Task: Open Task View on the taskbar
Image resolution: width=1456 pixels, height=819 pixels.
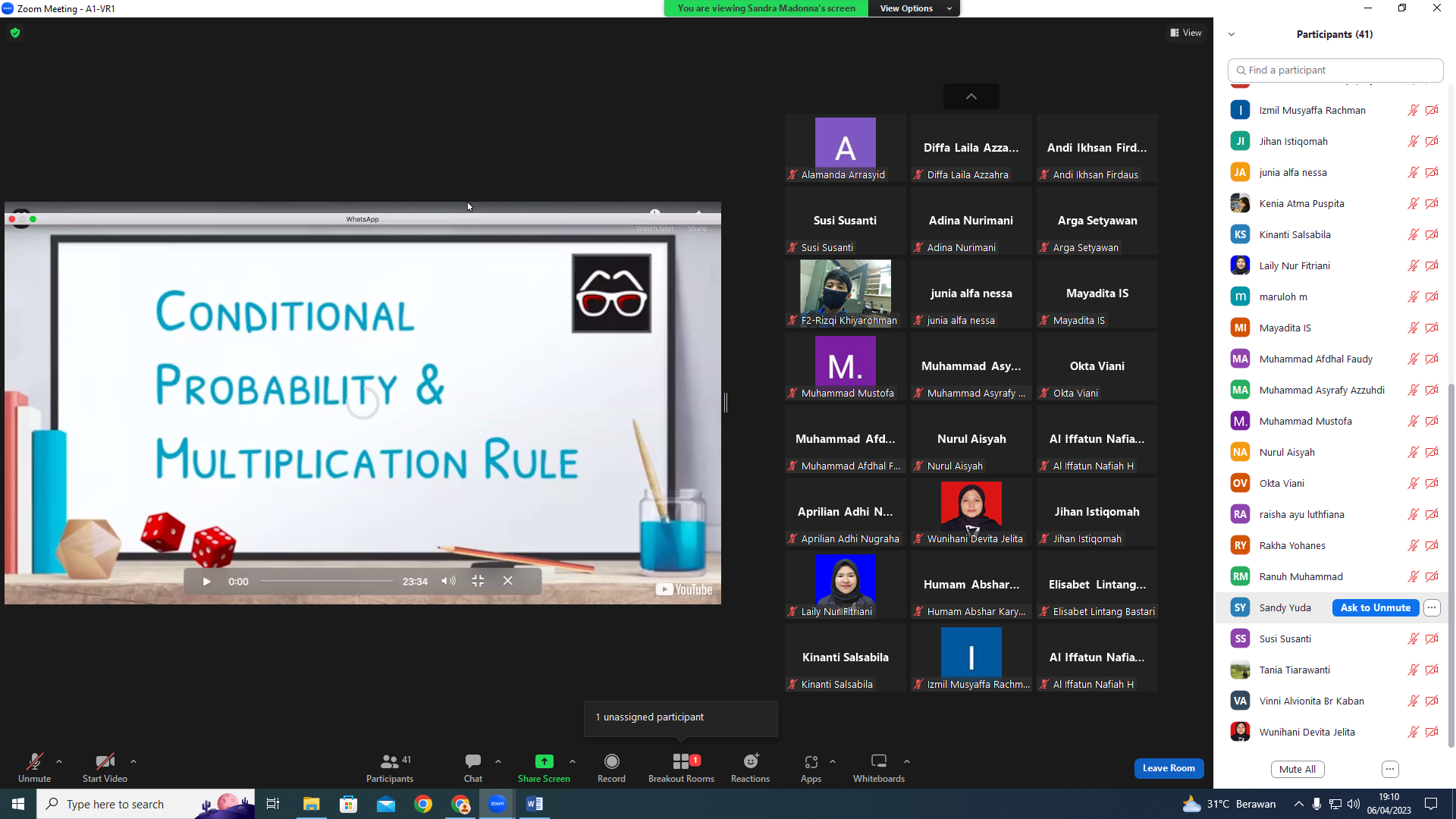Action: click(273, 804)
